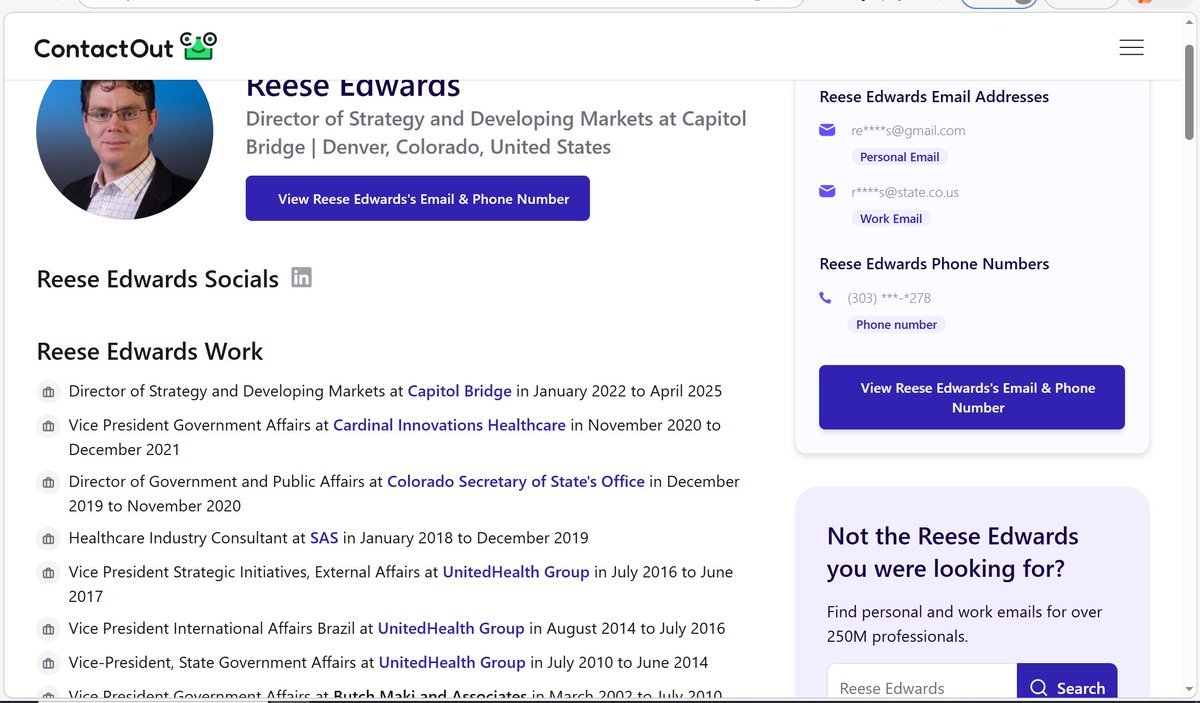Image resolution: width=1200 pixels, height=703 pixels.
Task: Click the View Email & Phone Number button under name
Action: click(418, 198)
